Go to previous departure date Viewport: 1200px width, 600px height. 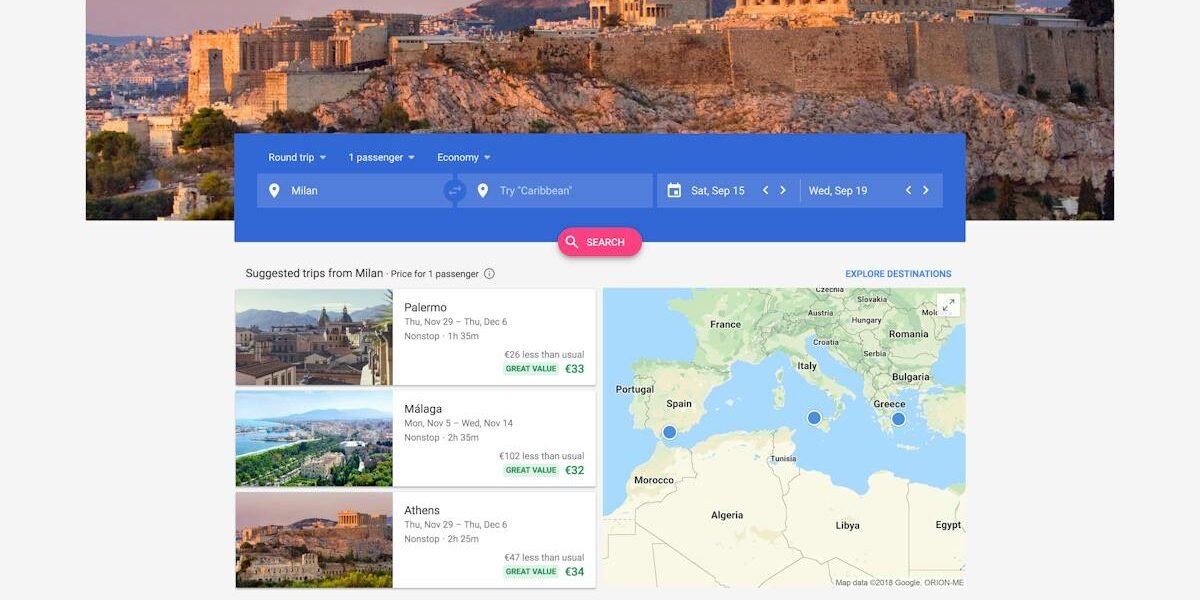point(765,190)
